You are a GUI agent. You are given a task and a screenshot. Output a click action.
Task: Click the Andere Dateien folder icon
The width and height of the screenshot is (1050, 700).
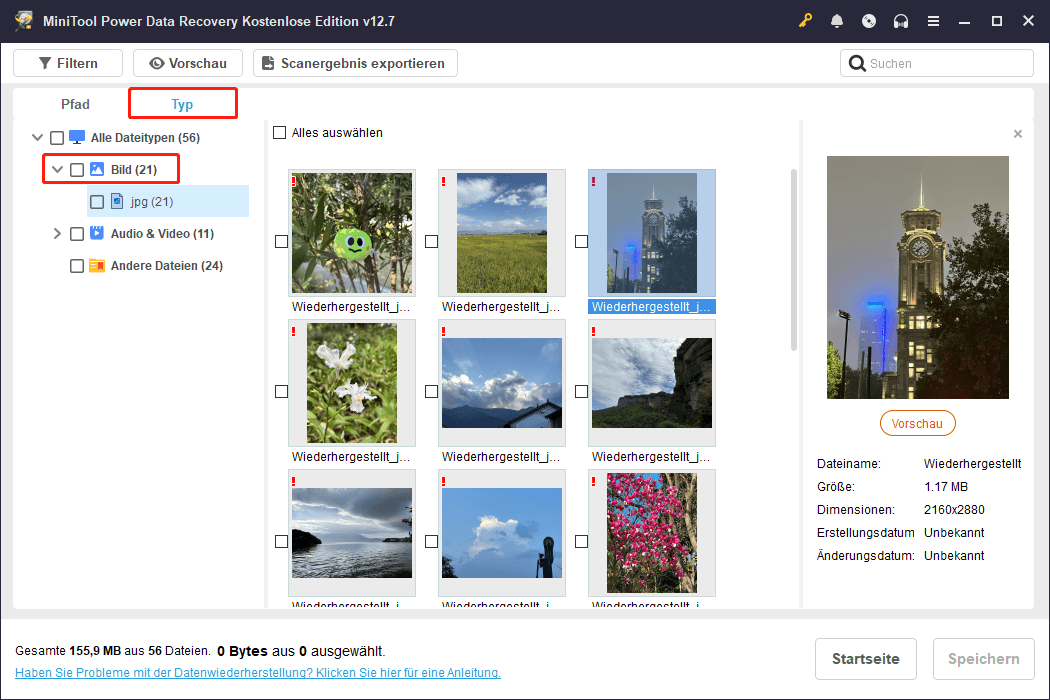click(x=97, y=265)
